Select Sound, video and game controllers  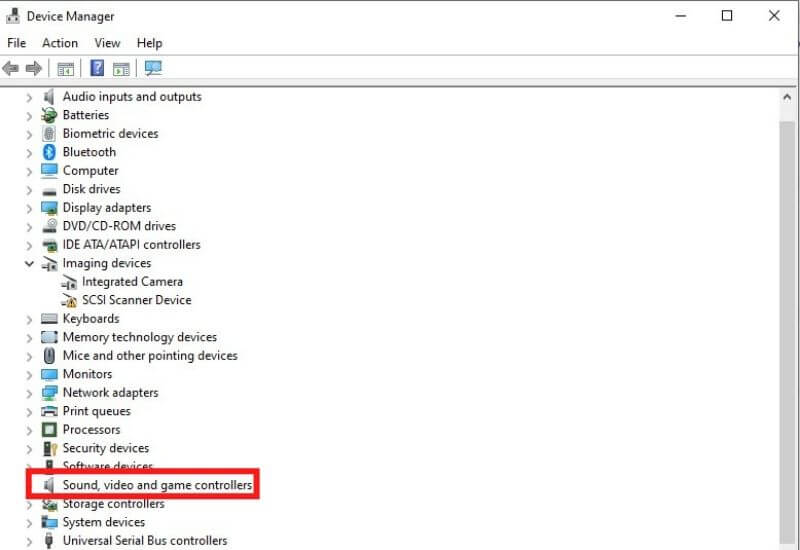[x=157, y=486]
